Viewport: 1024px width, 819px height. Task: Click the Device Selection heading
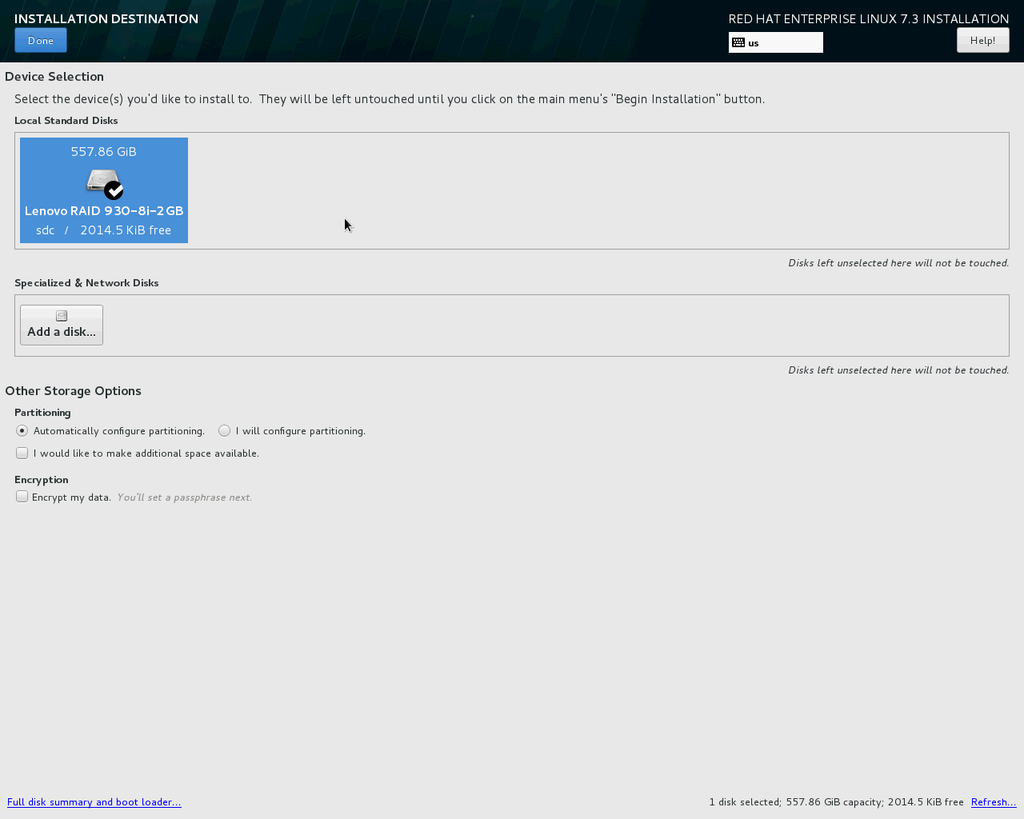coord(54,76)
